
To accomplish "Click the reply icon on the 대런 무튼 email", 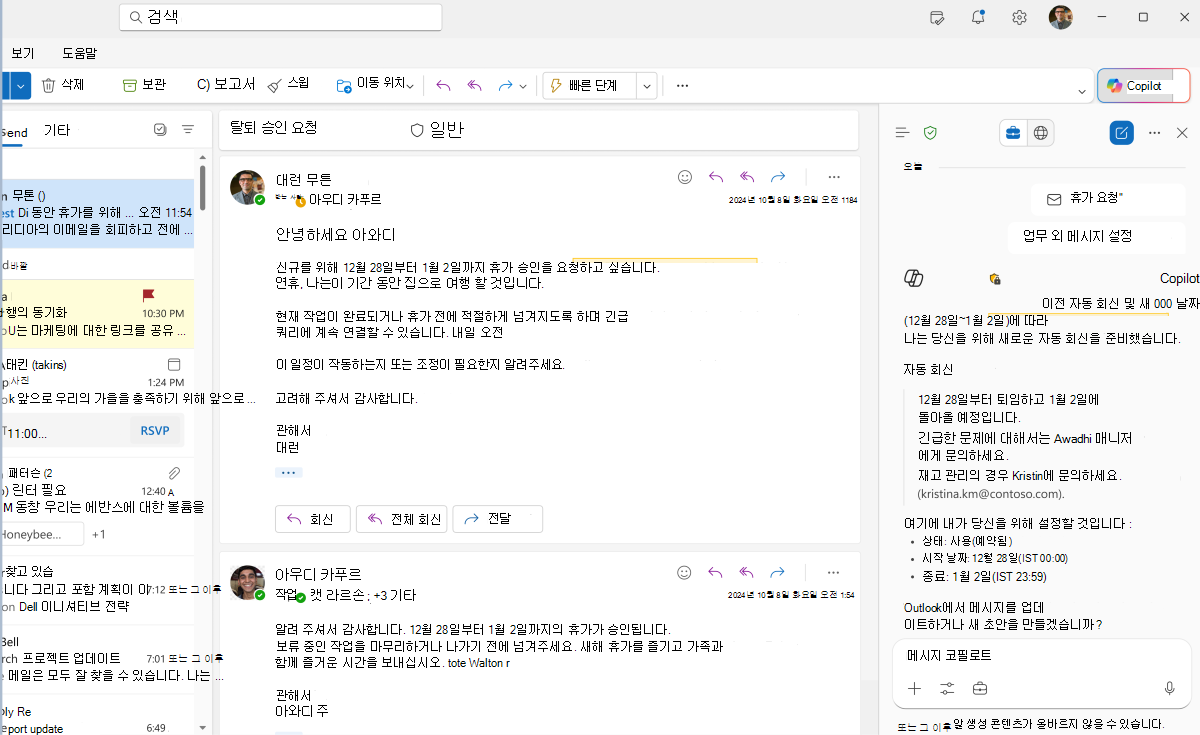I will (716, 176).
